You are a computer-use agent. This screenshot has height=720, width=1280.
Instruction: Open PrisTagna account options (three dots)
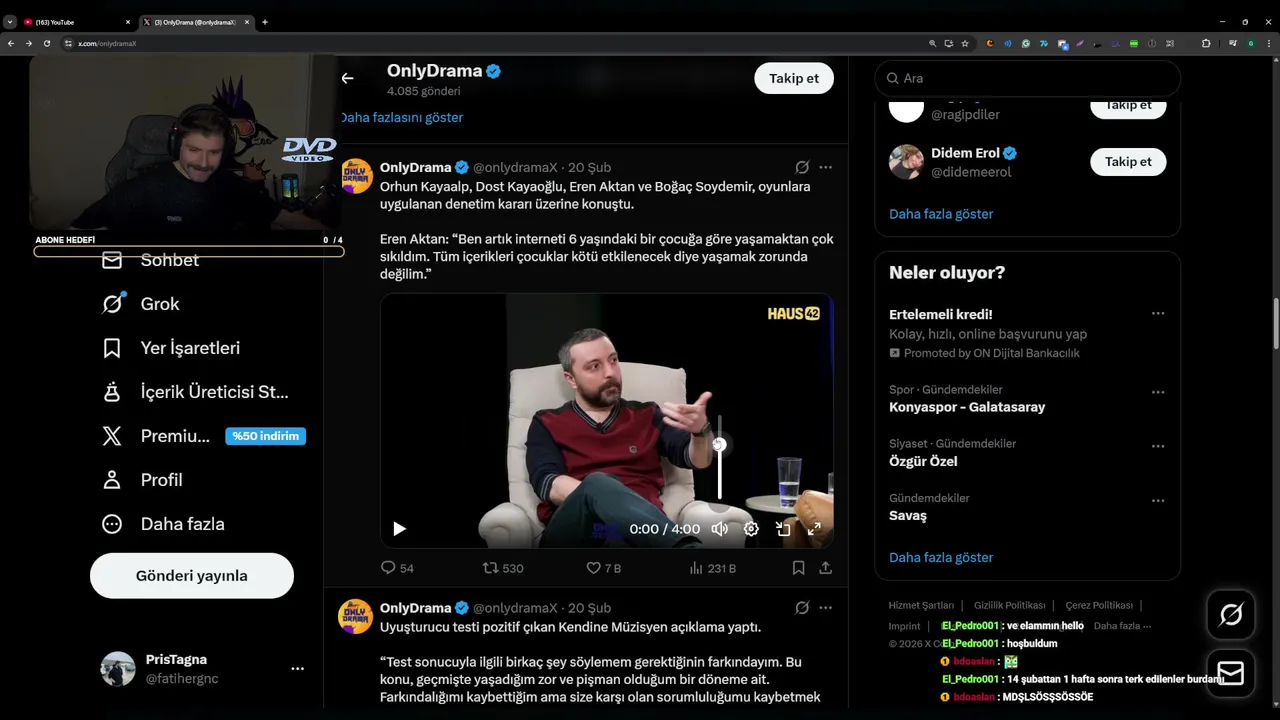pyautogui.click(x=297, y=668)
